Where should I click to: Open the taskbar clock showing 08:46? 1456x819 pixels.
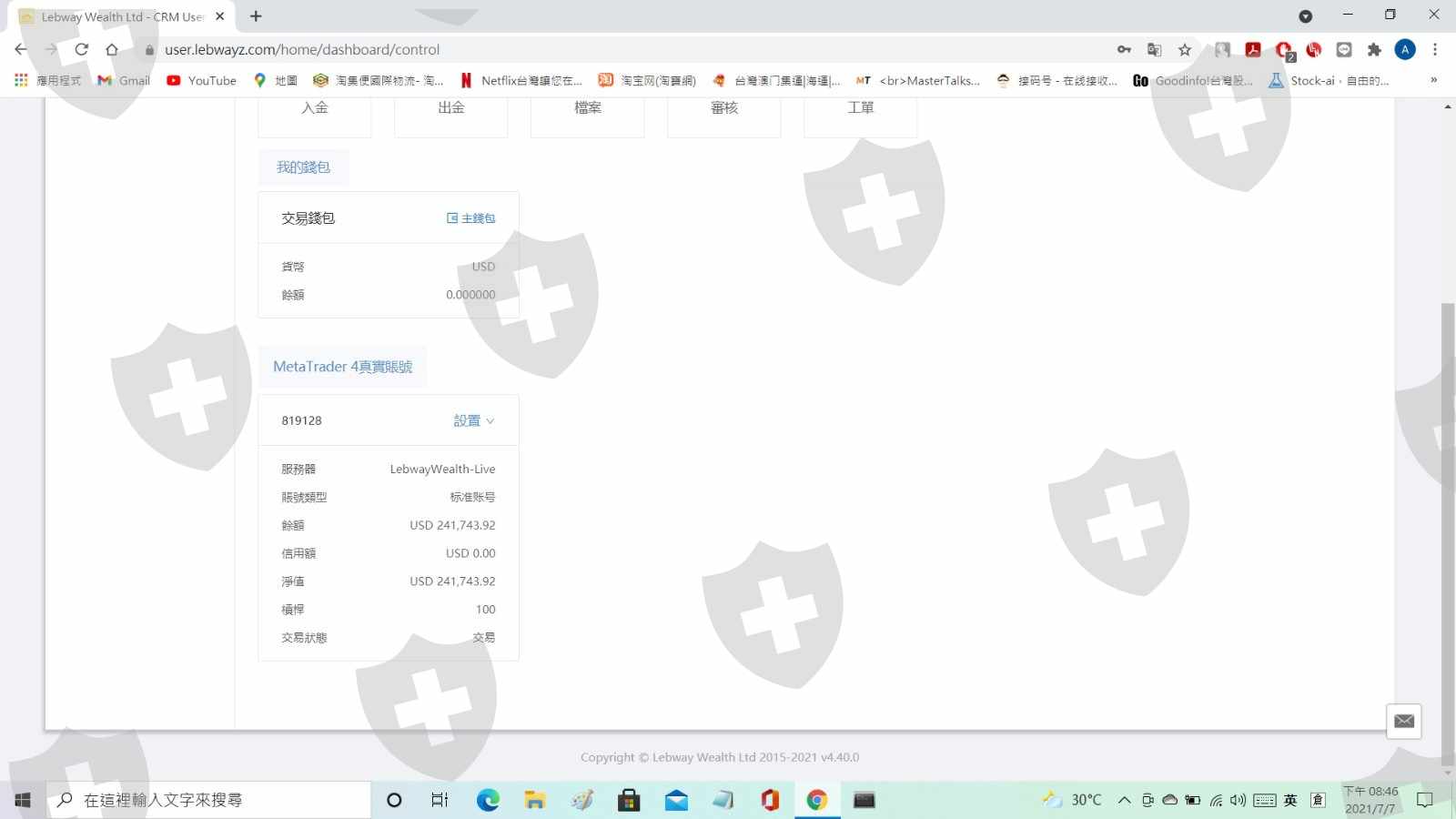pyautogui.click(x=1370, y=800)
